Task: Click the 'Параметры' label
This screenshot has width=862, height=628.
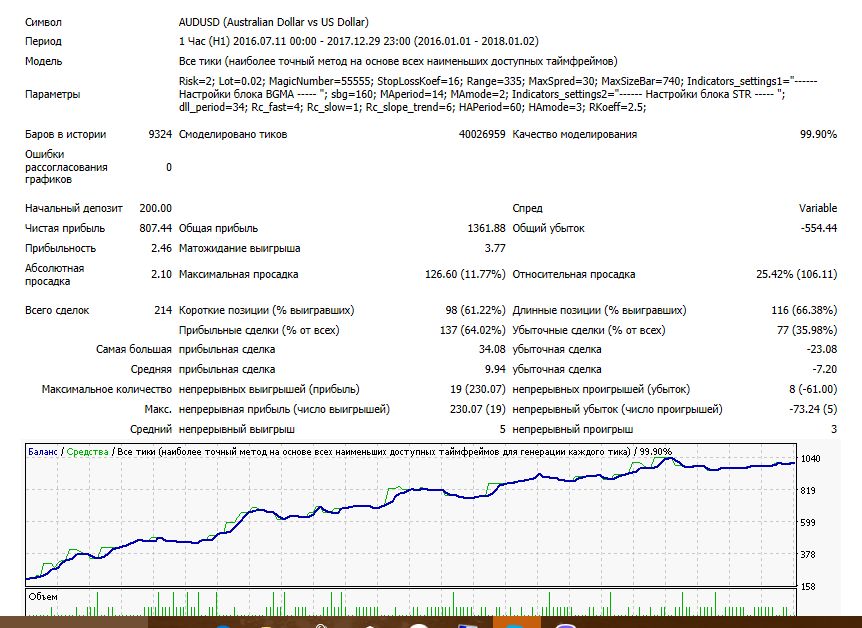Action: [52, 94]
